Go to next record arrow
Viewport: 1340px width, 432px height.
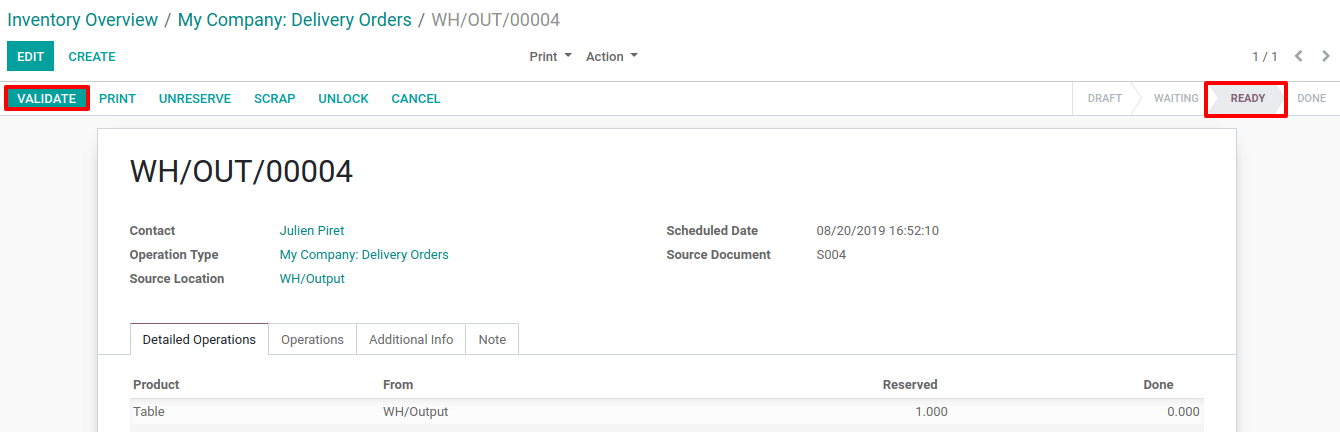coord(1326,57)
